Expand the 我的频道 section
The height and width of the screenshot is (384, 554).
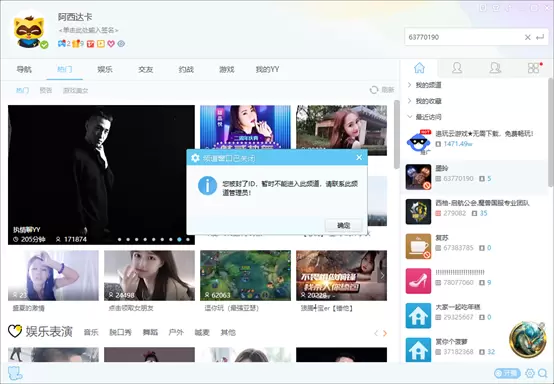(x=425, y=85)
